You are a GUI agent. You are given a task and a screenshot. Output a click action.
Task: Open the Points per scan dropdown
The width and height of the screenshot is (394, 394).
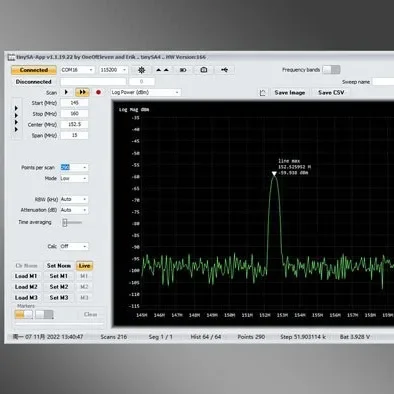pyautogui.click(x=74, y=167)
